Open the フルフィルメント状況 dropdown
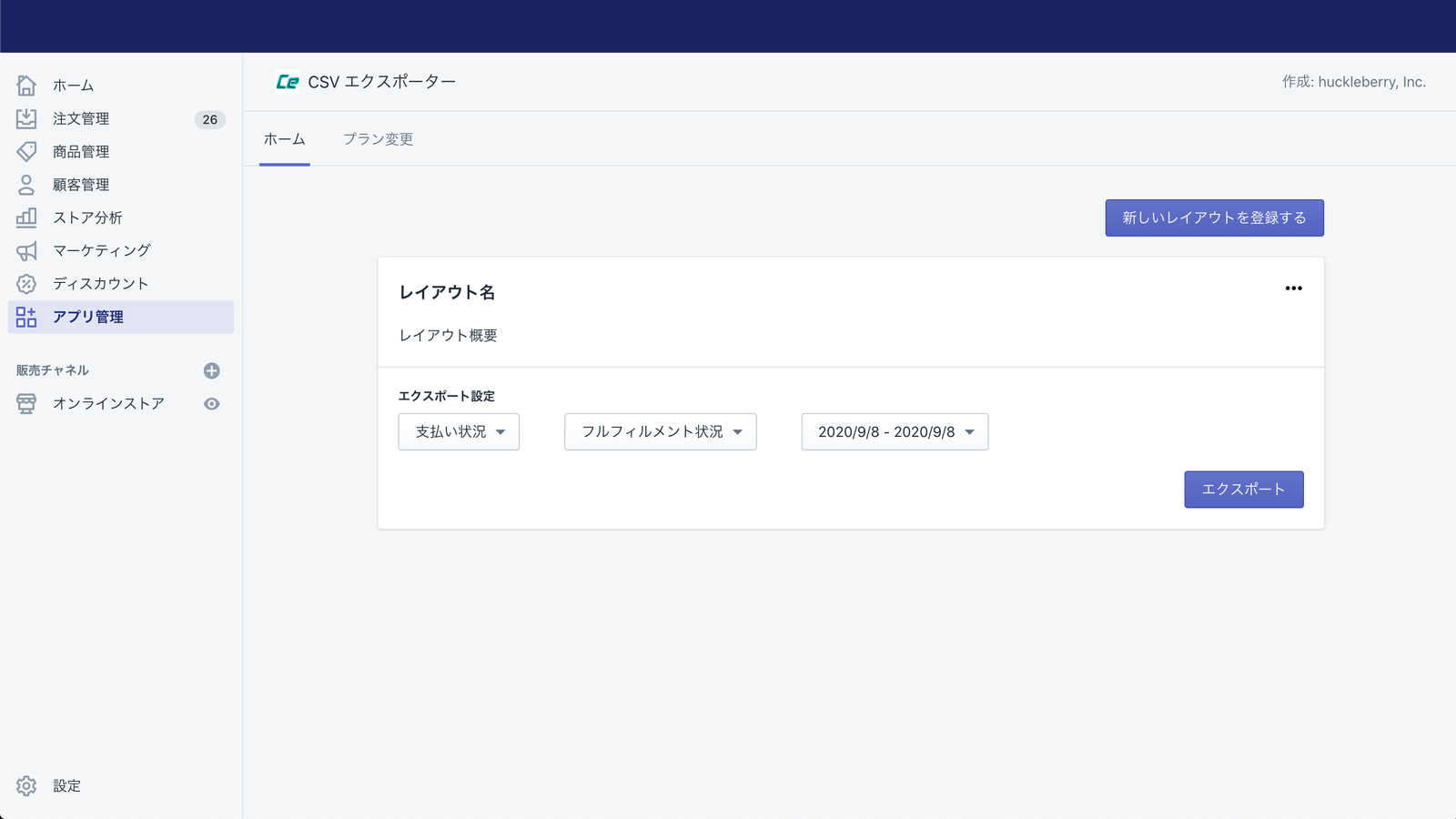The width and height of the screenshot is (1456, 819). click(x=660, y=432)
